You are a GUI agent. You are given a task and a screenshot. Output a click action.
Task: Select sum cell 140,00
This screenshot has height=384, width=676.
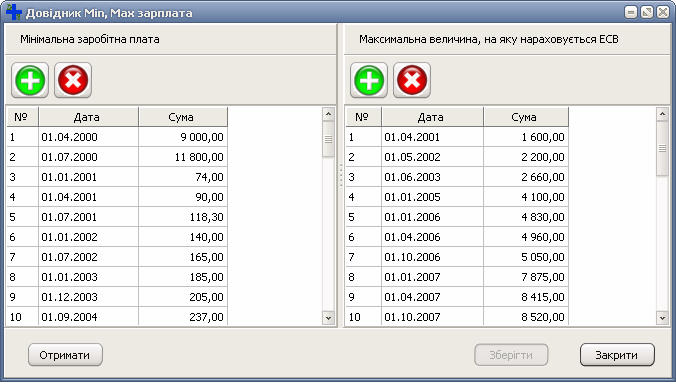click(x=183, y=237)
